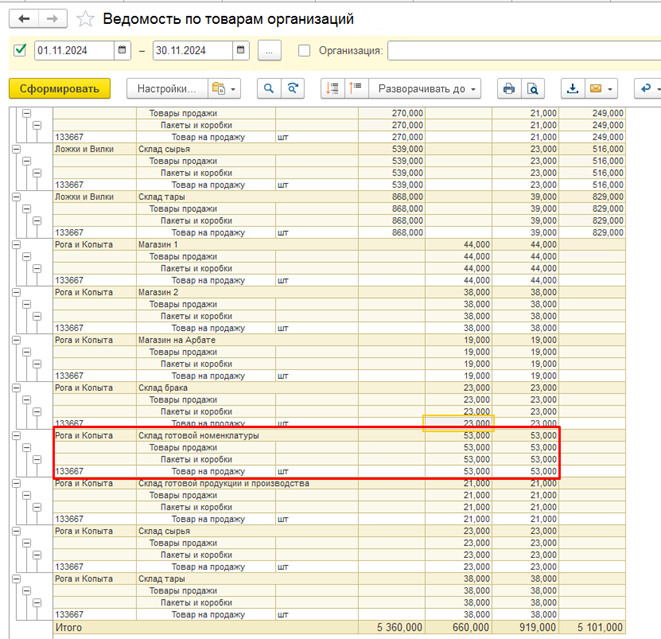Send report by email envelope icon

(x=596, y=89)
